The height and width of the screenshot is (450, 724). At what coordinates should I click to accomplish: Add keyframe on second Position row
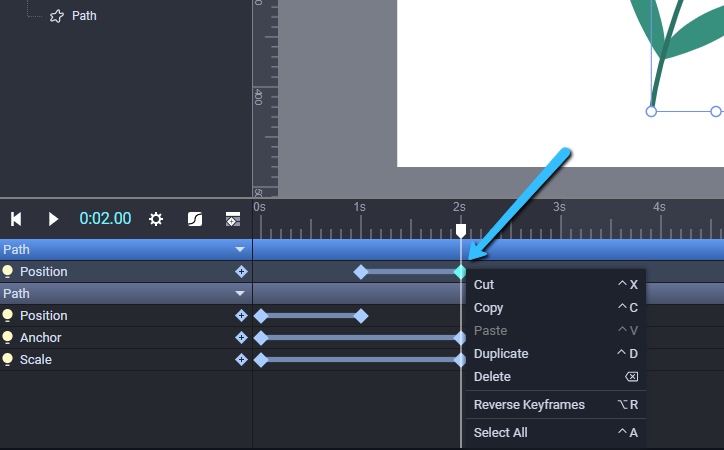[x=241, y=315]
